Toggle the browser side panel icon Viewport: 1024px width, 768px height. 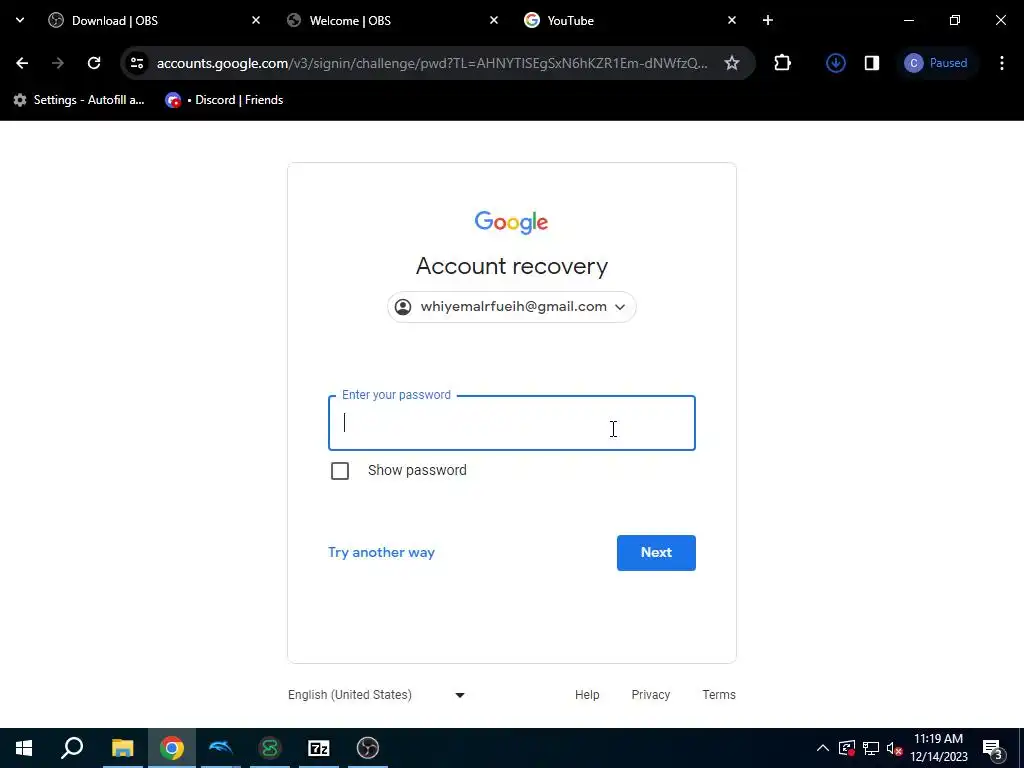coord(872,63)
